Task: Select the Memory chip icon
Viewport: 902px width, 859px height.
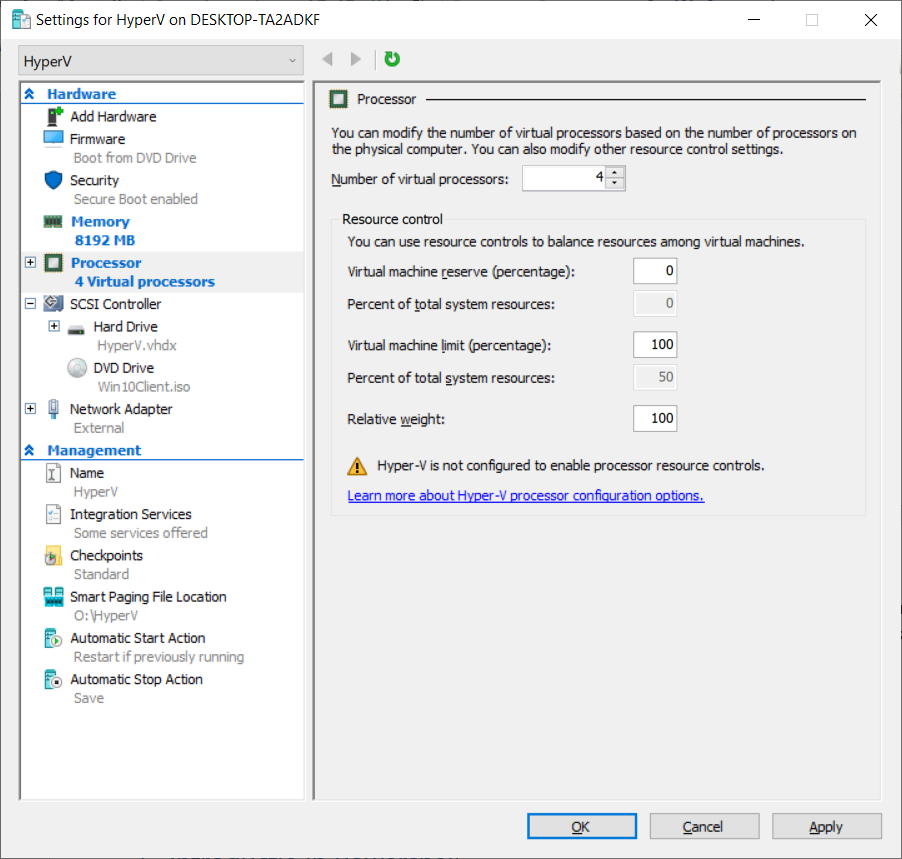Action: point(54,222)
